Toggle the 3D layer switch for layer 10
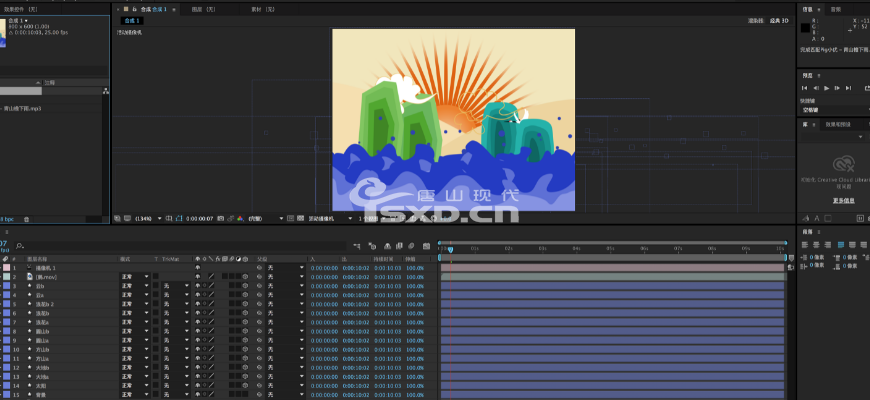 pos(245,350)
